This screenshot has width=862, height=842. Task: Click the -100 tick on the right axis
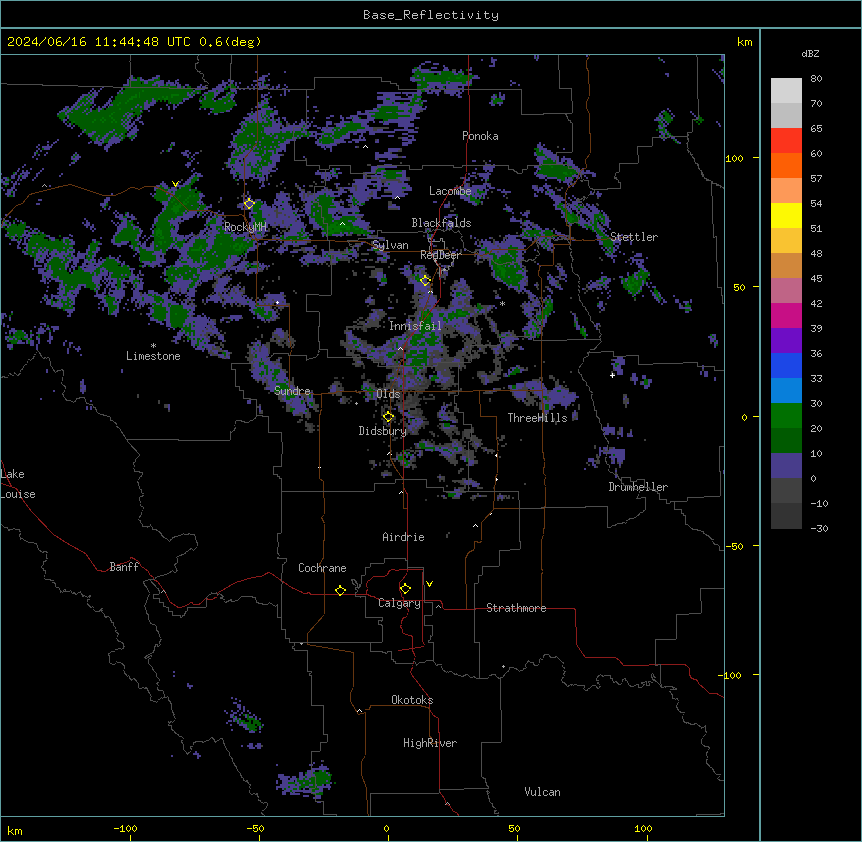pyautogui.click(x=731, y=675)
